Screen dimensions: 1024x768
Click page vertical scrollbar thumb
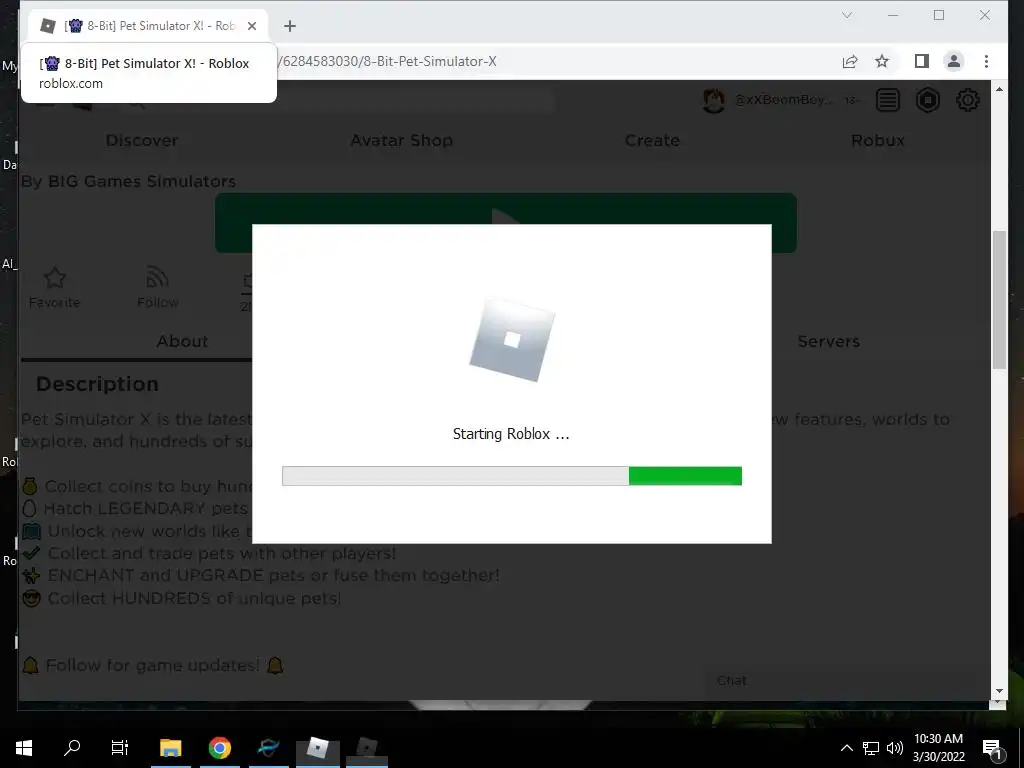[x=999, y=300]
